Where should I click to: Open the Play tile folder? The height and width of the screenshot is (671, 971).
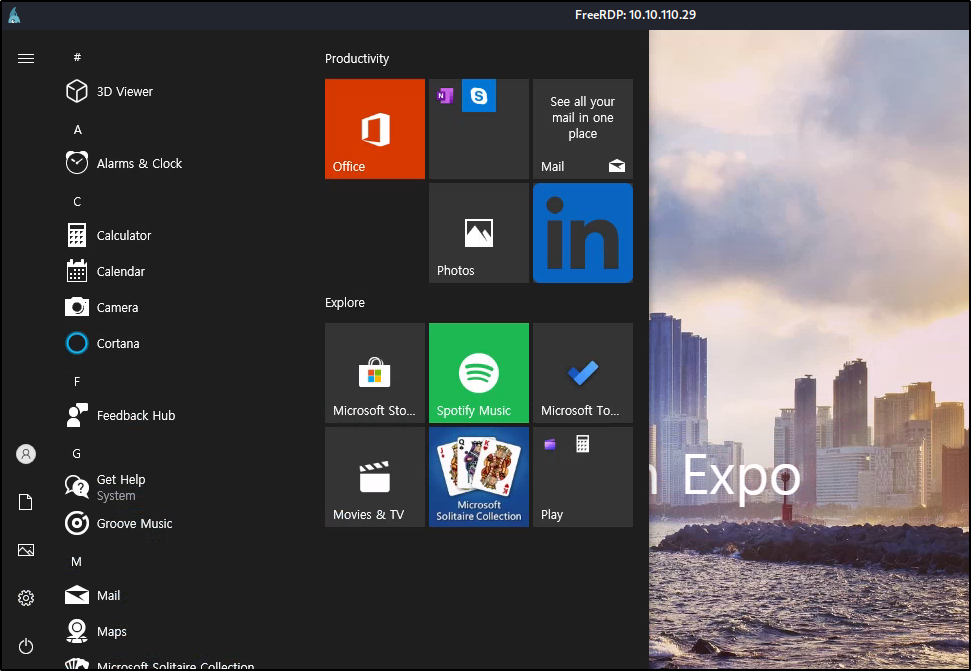tap(583, 477)
